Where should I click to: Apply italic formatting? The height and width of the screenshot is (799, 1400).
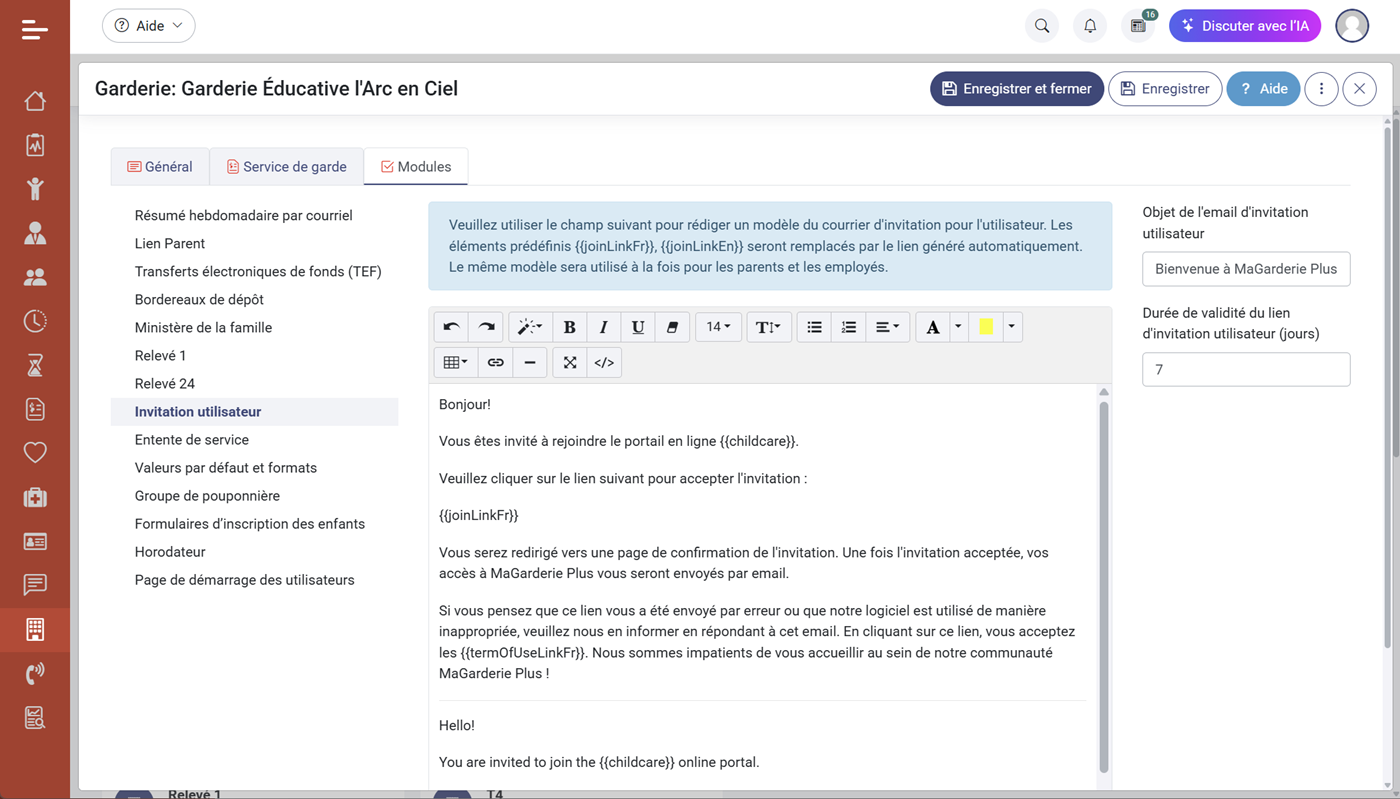point(604,327)
